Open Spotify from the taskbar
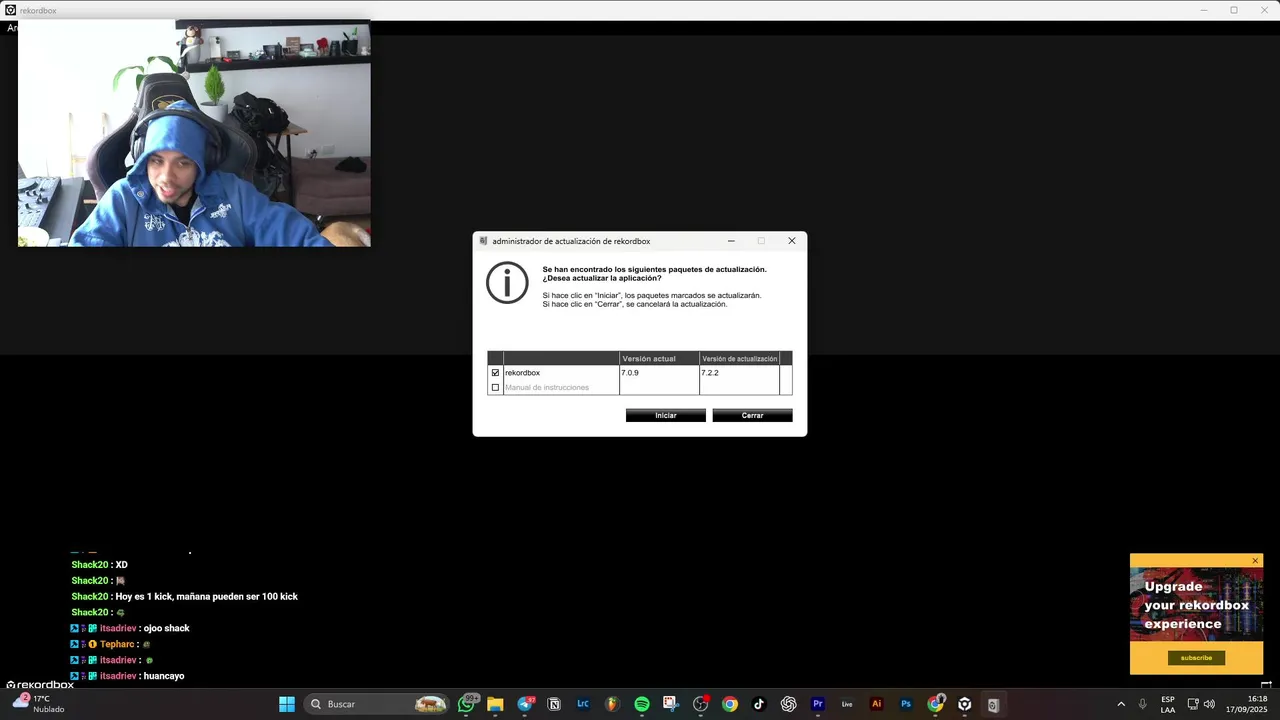The width and height of the screenshot is (1280, 720). (x=642, y=704)
